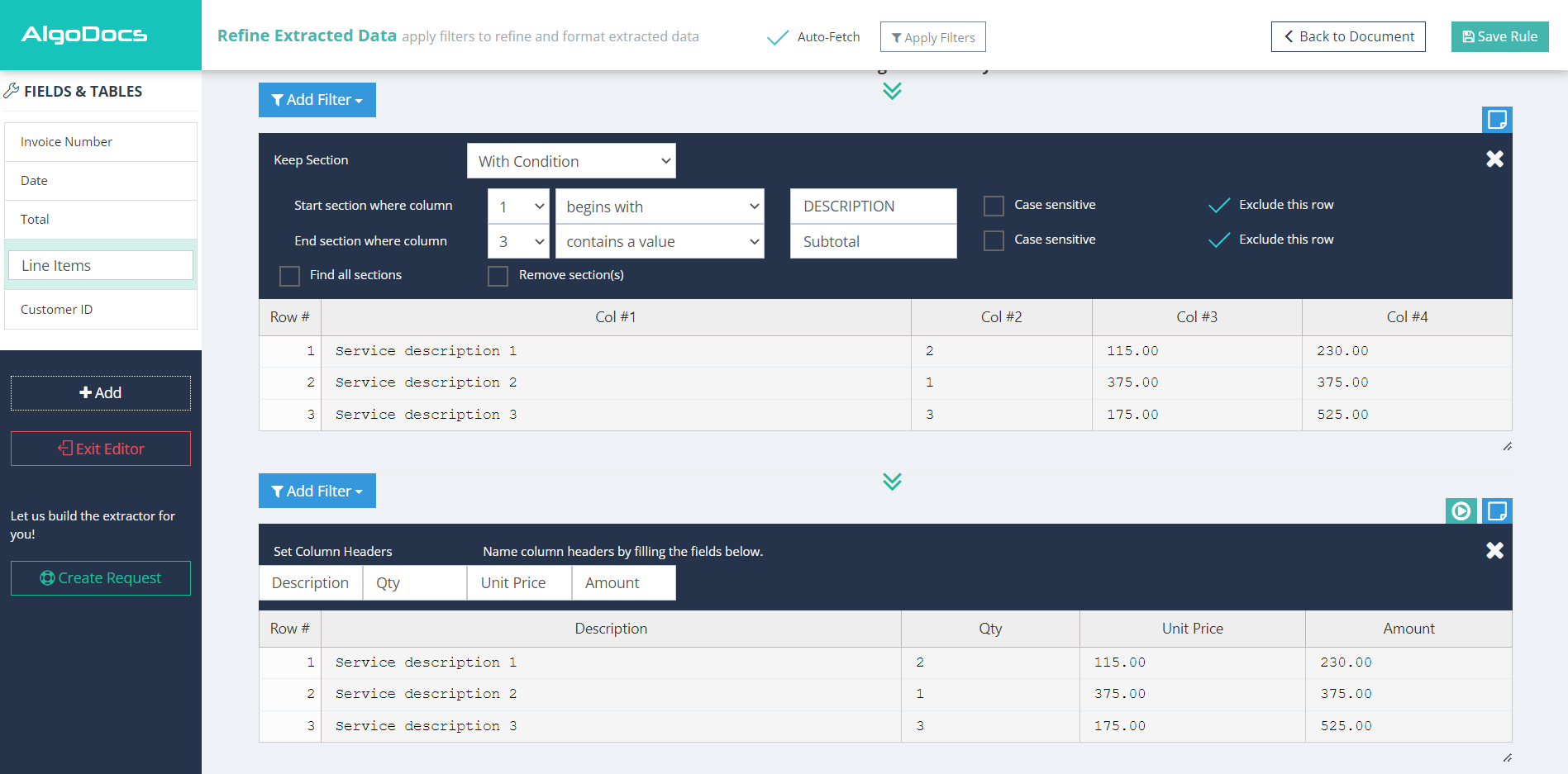Check the Remove section(s) option
The image size is (1568, 774).
point(498,275)
